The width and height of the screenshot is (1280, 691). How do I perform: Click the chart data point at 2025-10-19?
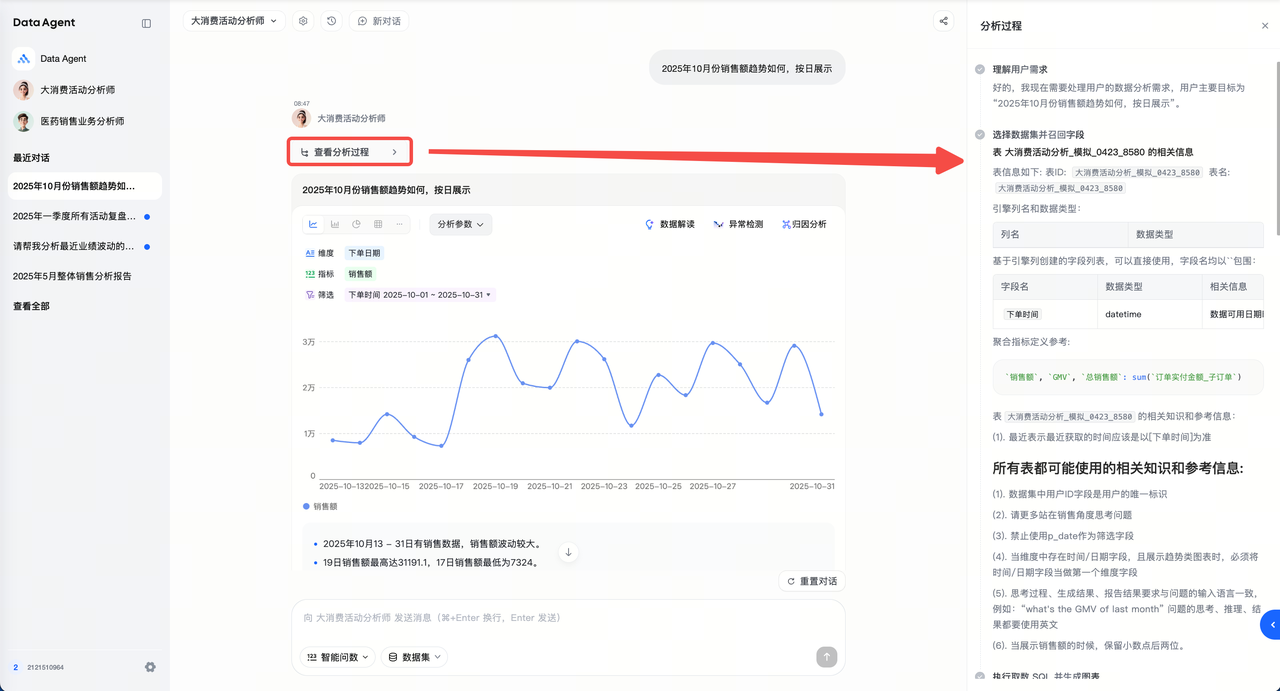[496, 336]
